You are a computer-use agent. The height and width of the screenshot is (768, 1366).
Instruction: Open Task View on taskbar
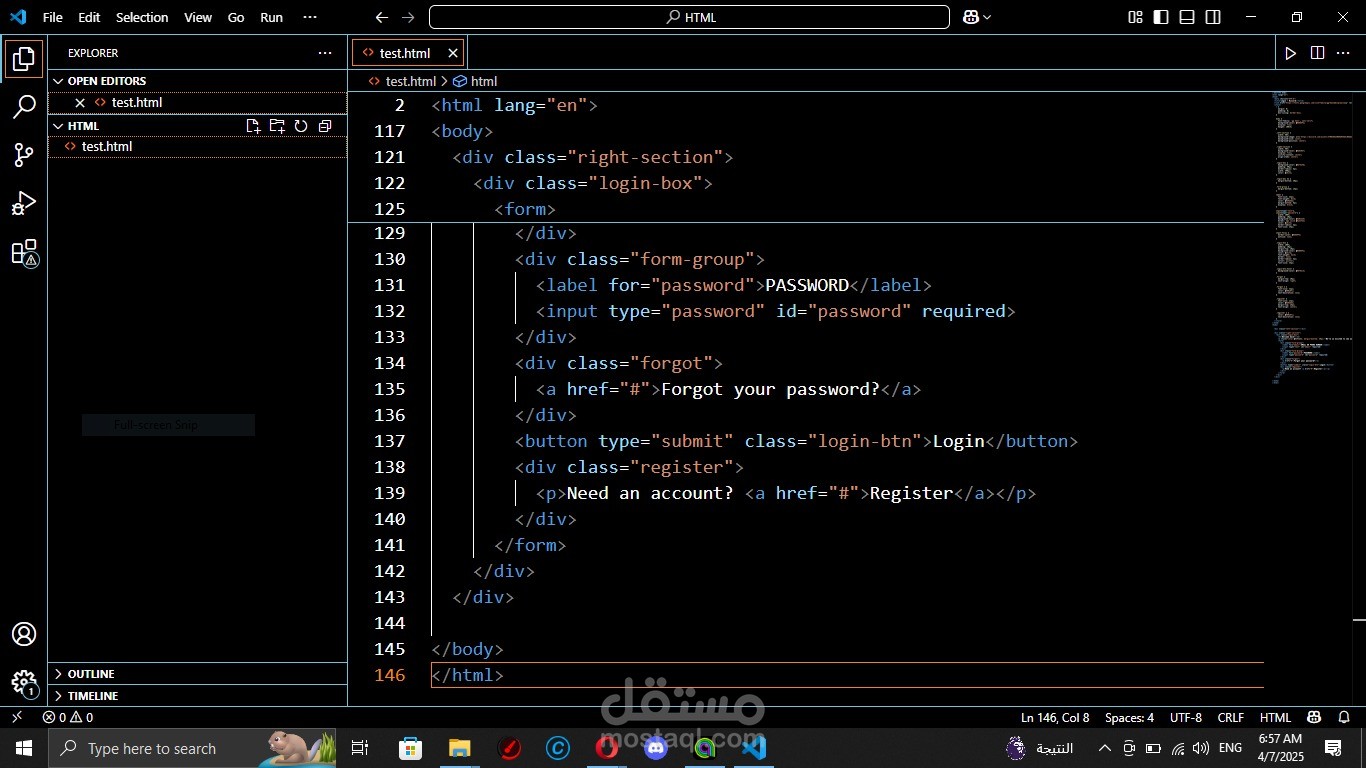360,748
